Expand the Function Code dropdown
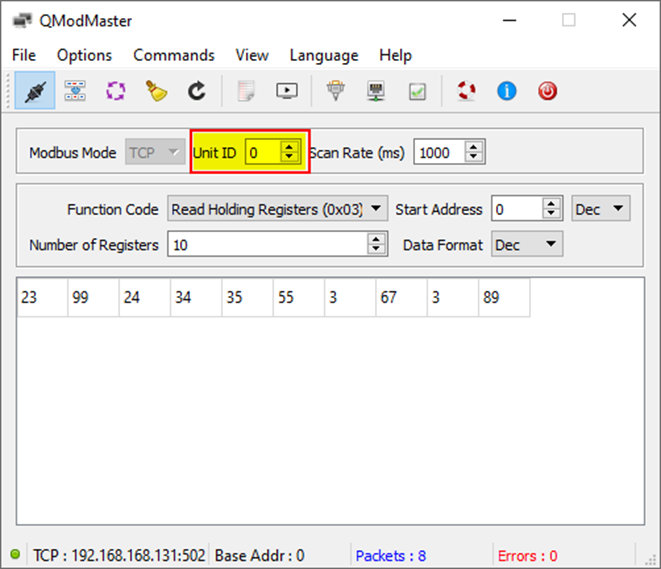 pos(277,209)
